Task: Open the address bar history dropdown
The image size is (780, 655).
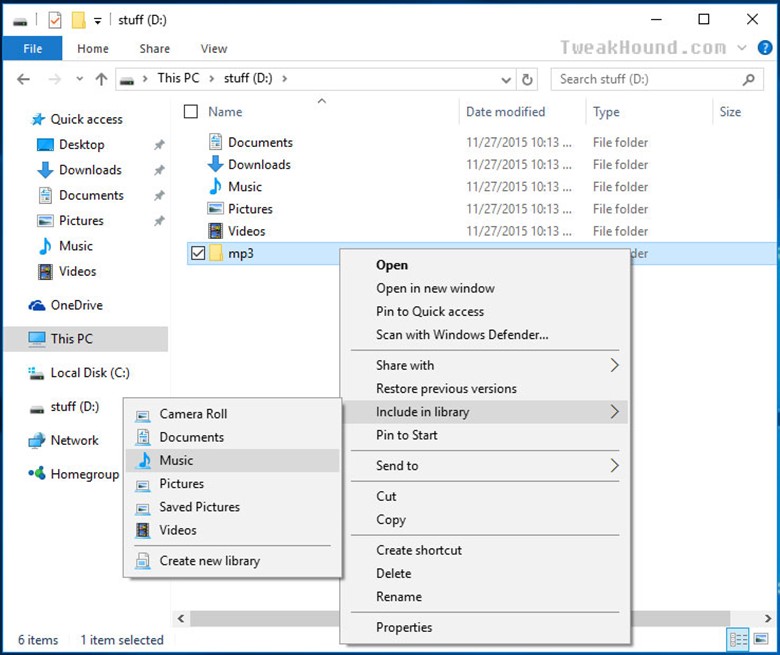Action: (506, 80)
